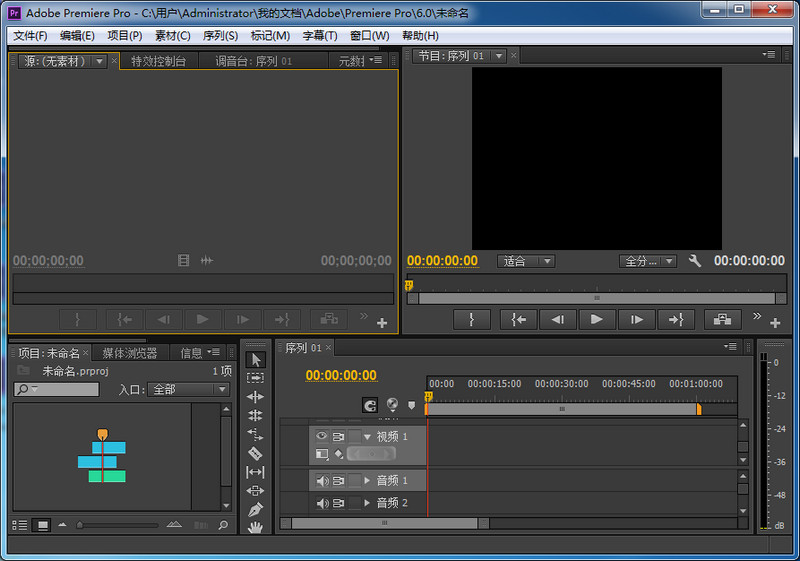Viewport: 800px width, 561px height.
Task: Expand the 音频 1 track
Action: [x=367, y=481]
